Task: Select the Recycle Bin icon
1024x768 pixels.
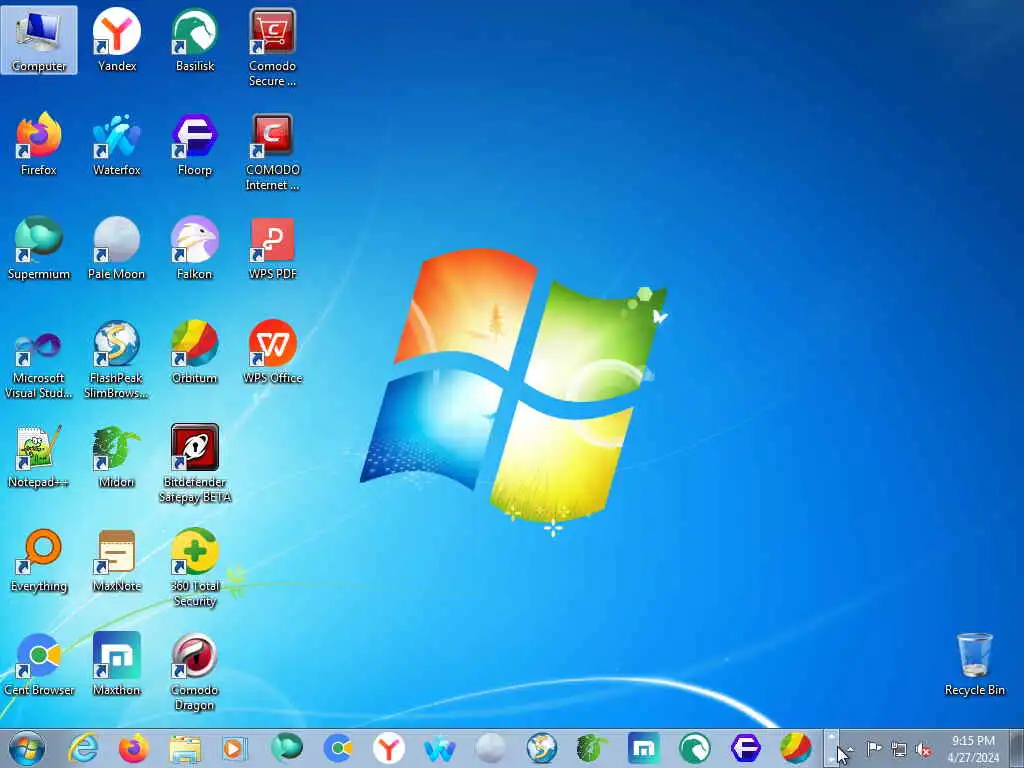Action: click(x=974, y=664)
